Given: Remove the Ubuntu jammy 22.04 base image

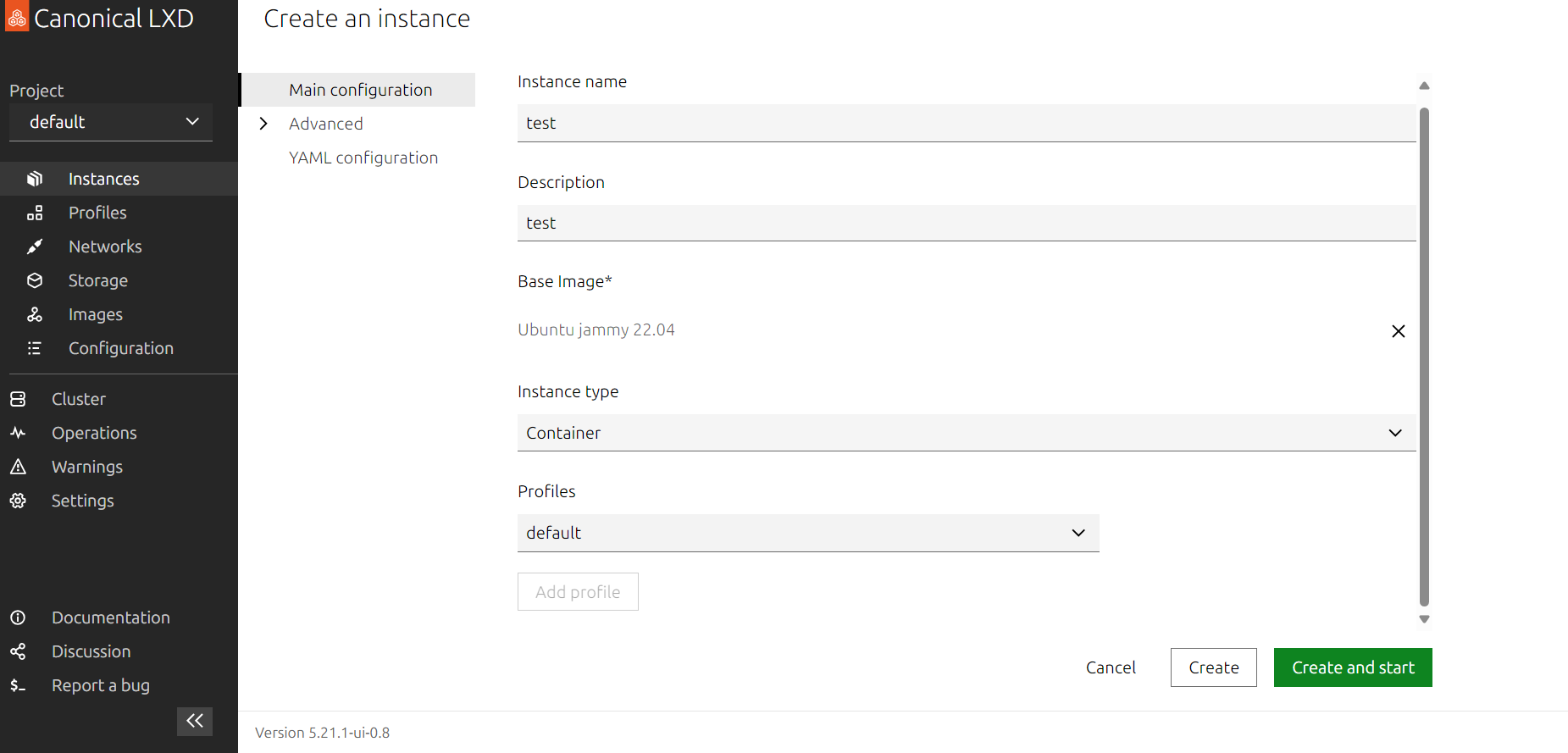Looking at the screenshot, I should click(x=1399, y=331).
